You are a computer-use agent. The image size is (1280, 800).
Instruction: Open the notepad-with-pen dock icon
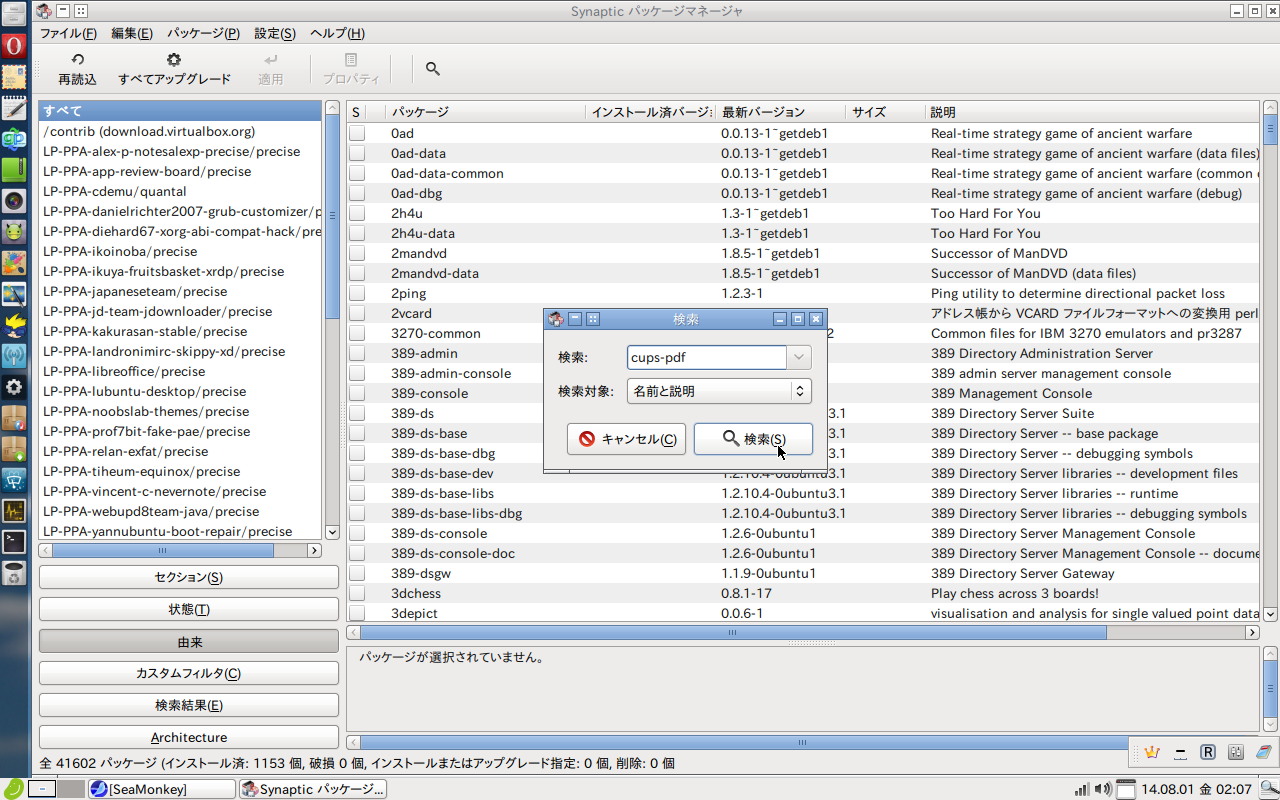coord(13,108)
